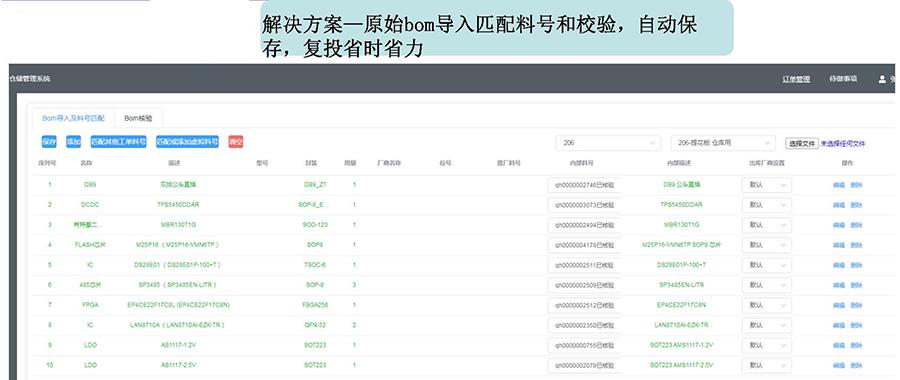Click the user profile icon in header

882,79
